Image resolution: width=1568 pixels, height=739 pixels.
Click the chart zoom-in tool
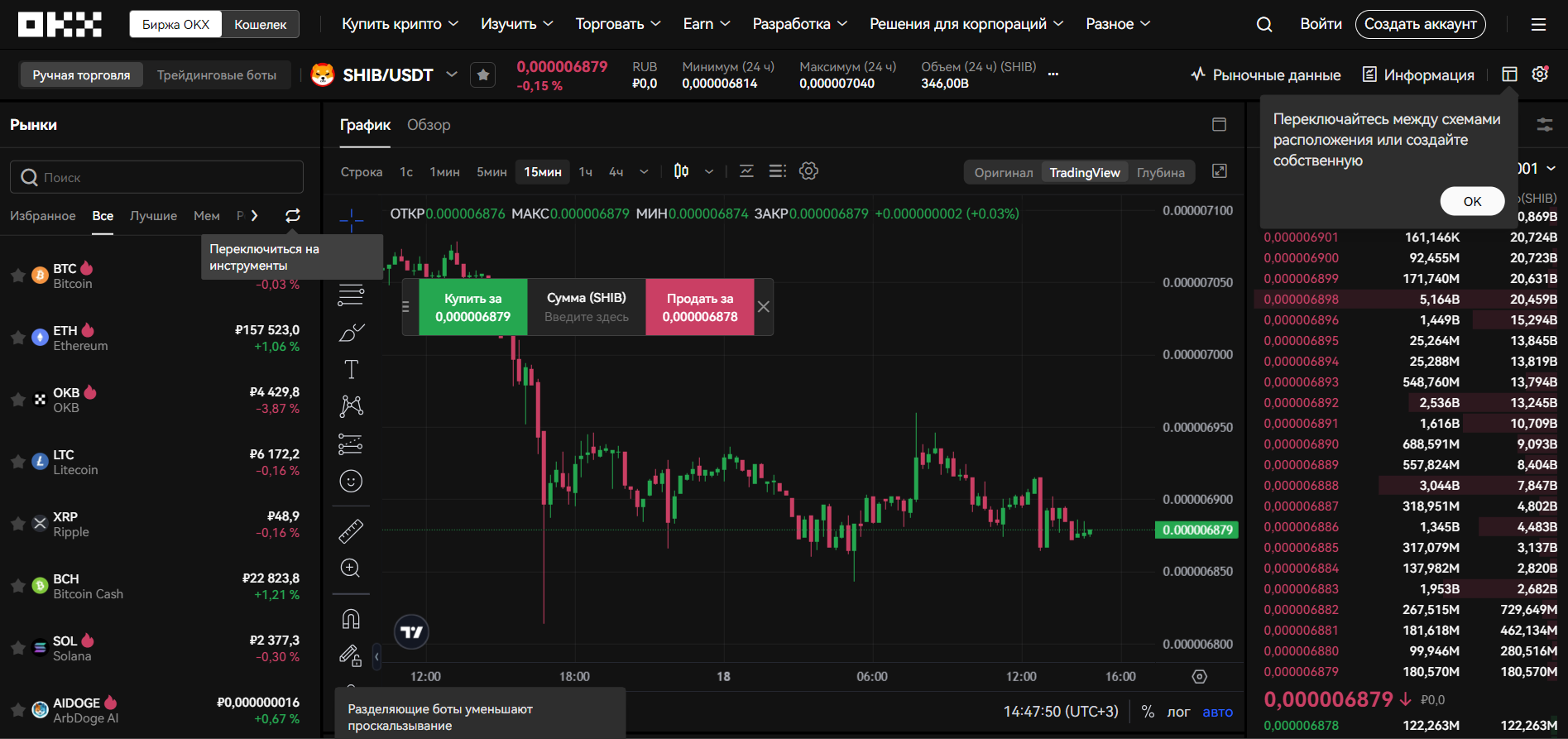(x=351, y=568)
